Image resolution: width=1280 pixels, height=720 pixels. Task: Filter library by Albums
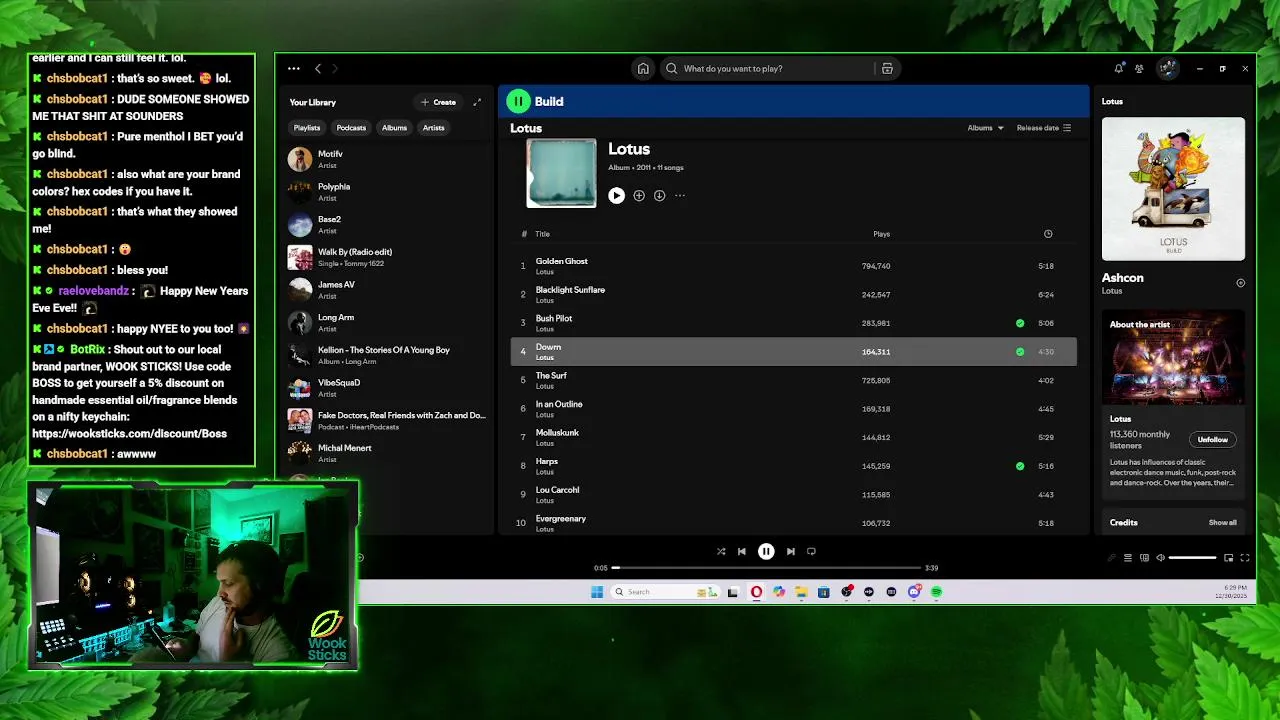(394, 128)
